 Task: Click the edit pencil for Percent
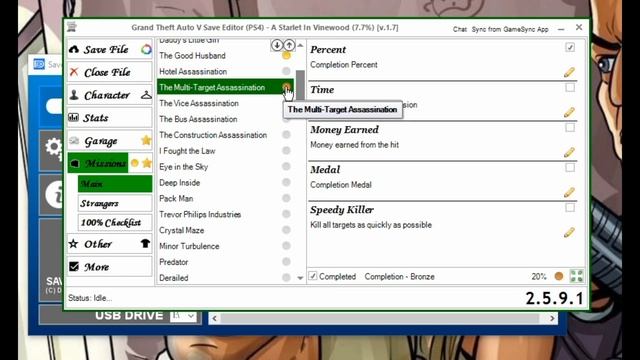569,73
